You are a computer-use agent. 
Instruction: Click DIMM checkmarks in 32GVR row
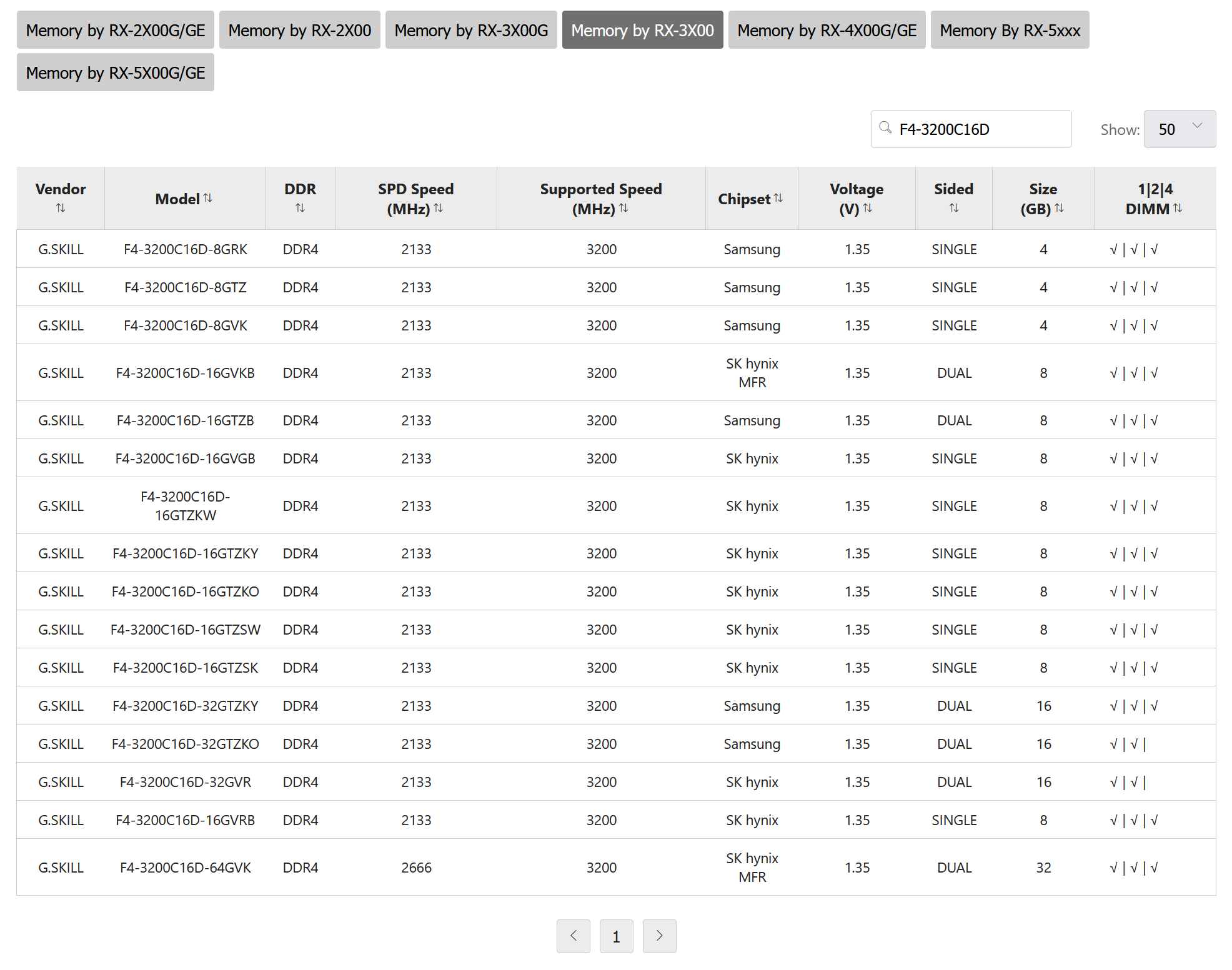point(1128,782)
